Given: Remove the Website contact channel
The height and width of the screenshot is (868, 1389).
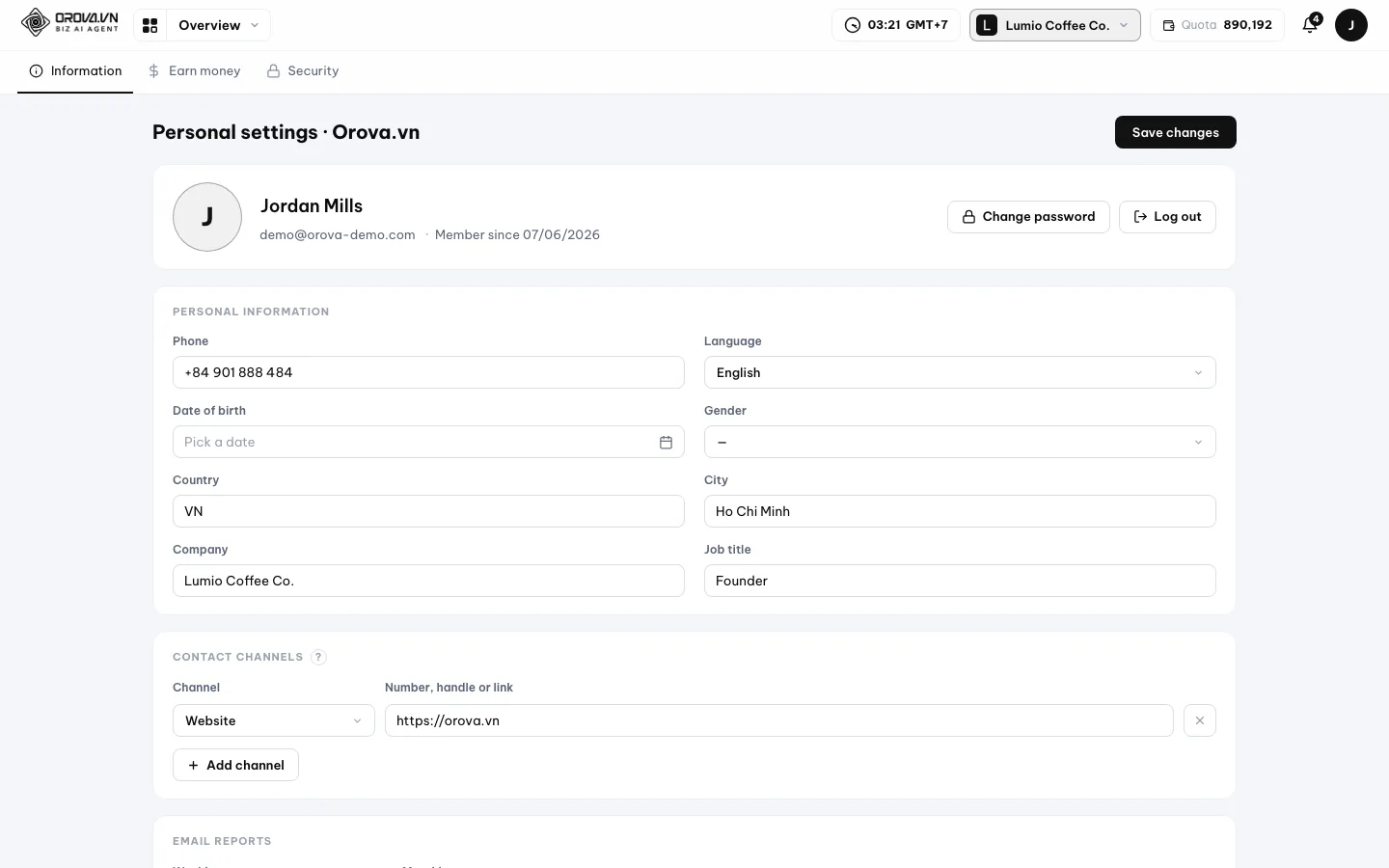Looking at the screenshot, I should tap(1200, 720).
